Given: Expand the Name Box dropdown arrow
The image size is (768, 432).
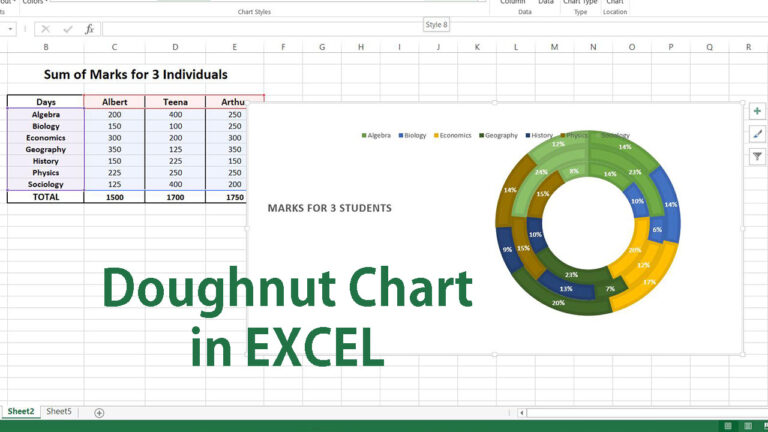Looking at the screenshot, I should click(10, 29).
